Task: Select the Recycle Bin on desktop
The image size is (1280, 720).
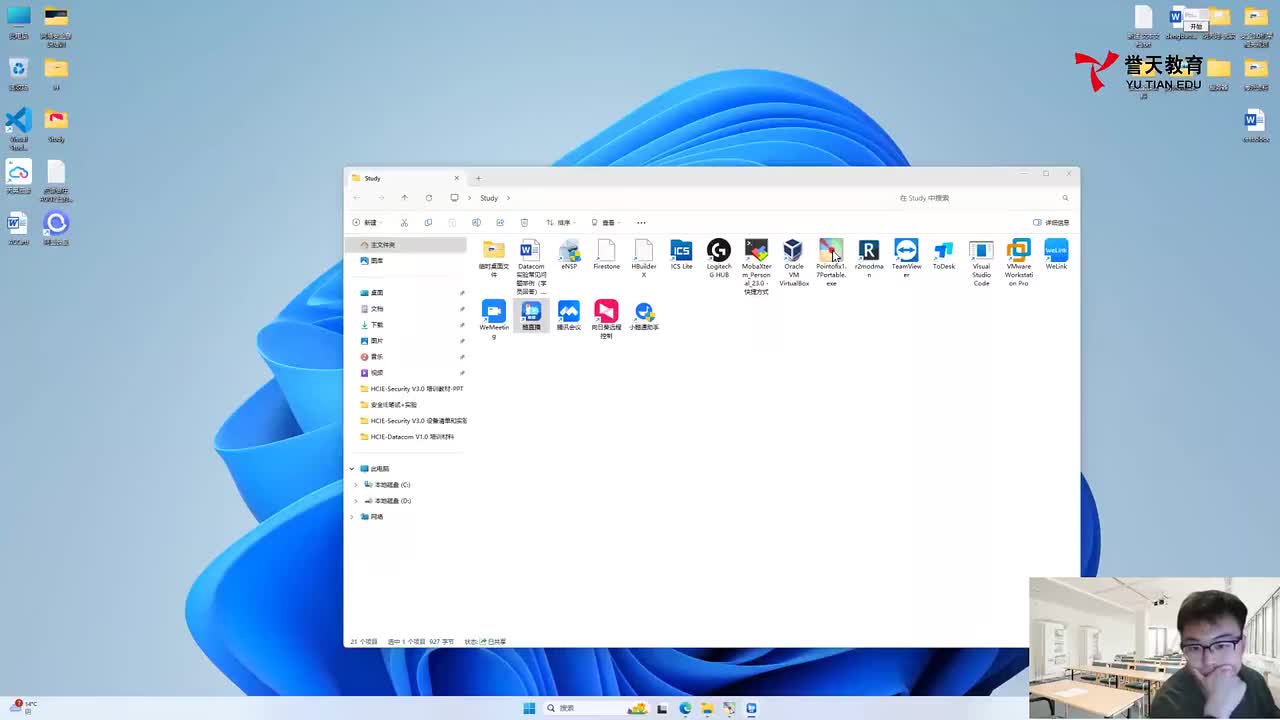Action: (18, 75)
